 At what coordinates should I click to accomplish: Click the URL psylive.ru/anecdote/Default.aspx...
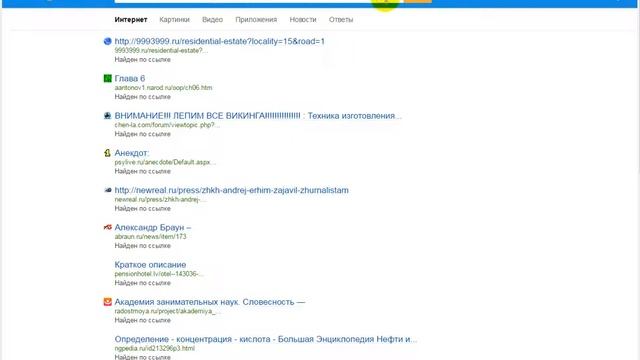click(x=165, y=162)
